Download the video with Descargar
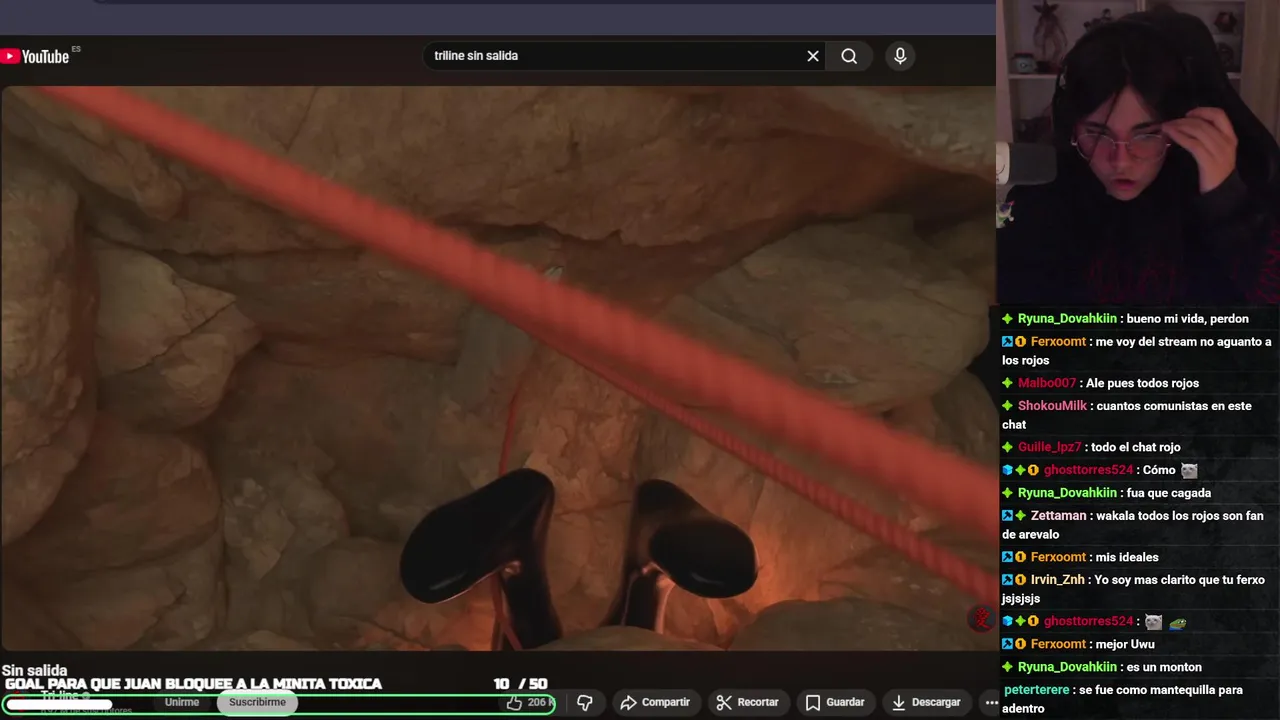Image resolution: width=1280 pixels, height=720 pixels. click(926, 703)
